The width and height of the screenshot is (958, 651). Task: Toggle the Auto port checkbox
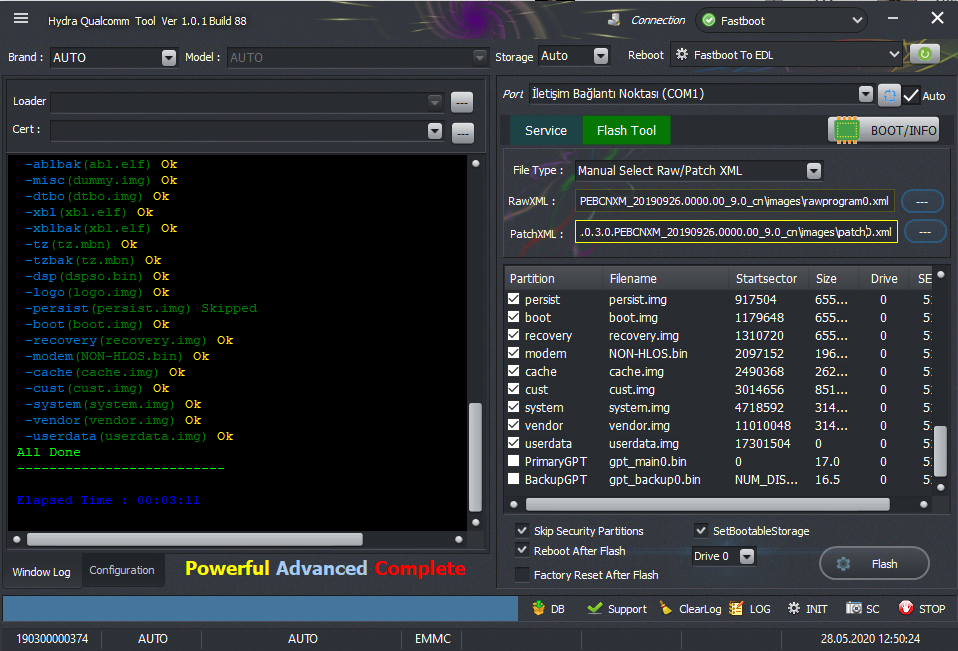911,95
